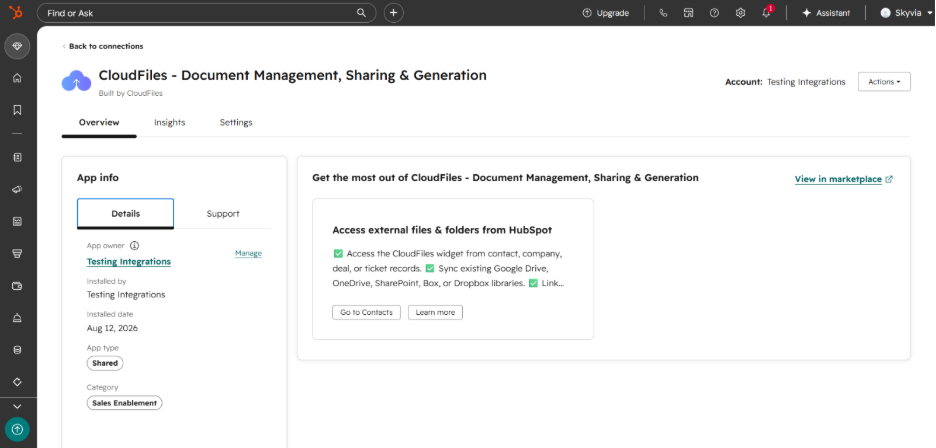Open Marketing megaphone sidebar icon
Image resolution: width=936 pixels, height=448 pixels.
click(17, 189)
